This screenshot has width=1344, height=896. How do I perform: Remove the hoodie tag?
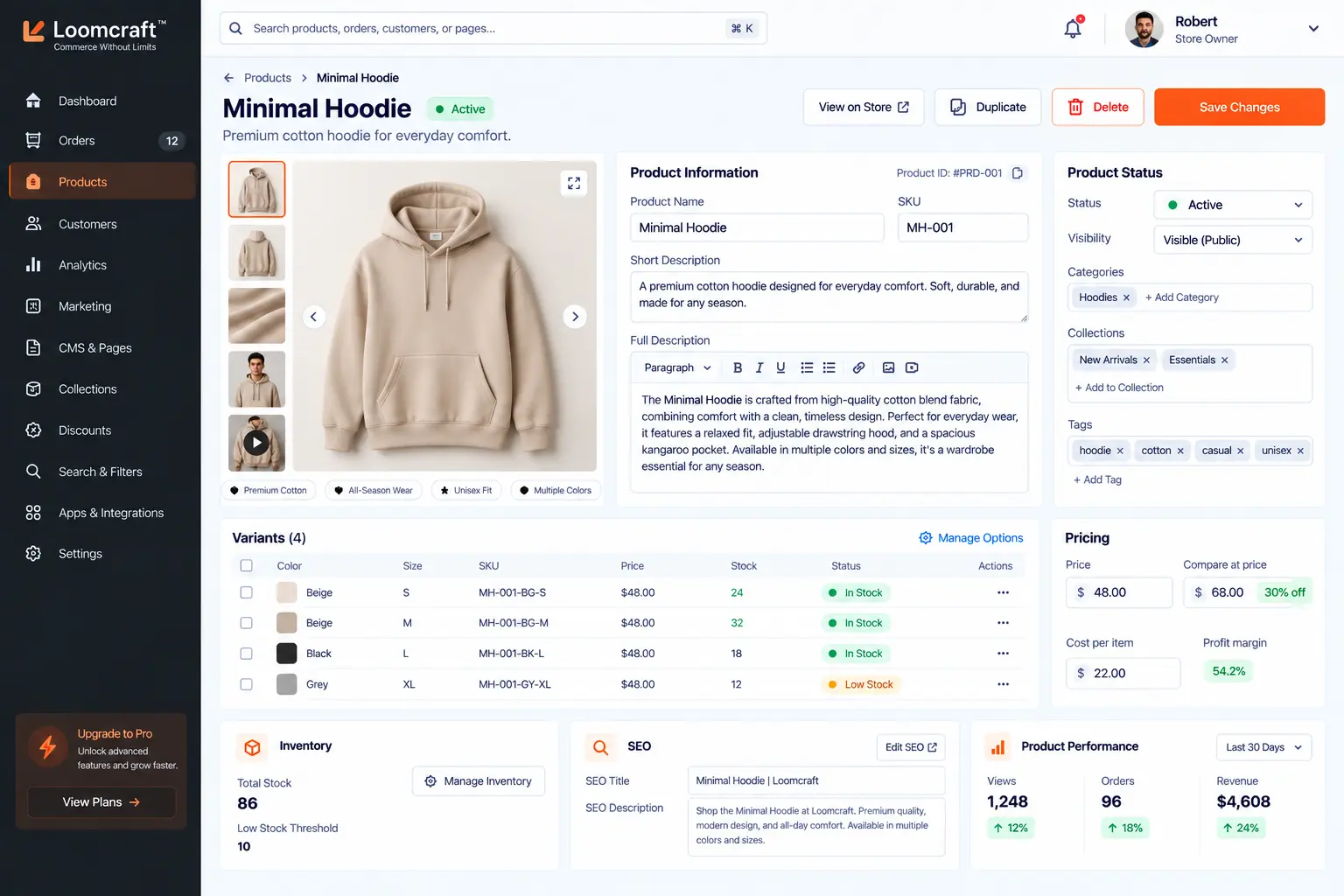(1120, 451)
